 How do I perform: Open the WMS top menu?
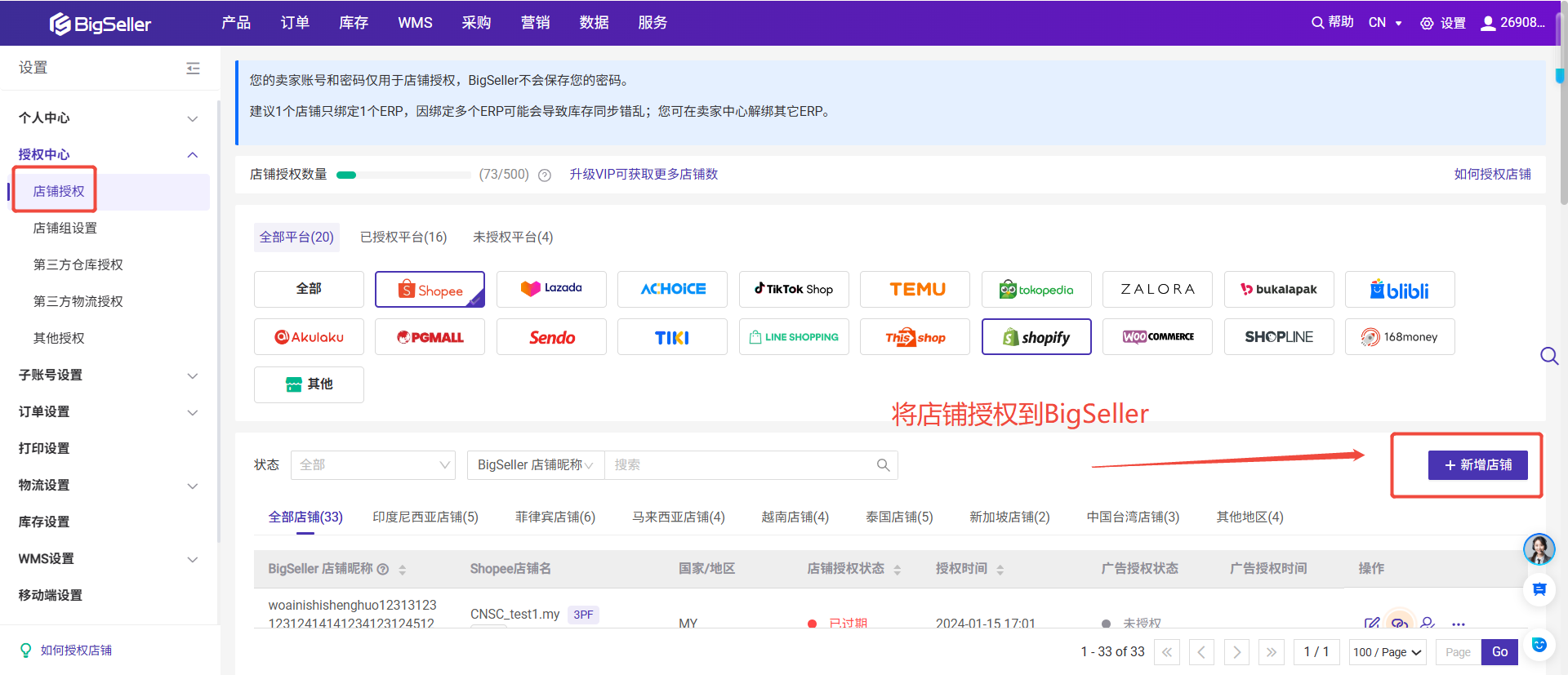pos(415,23)
